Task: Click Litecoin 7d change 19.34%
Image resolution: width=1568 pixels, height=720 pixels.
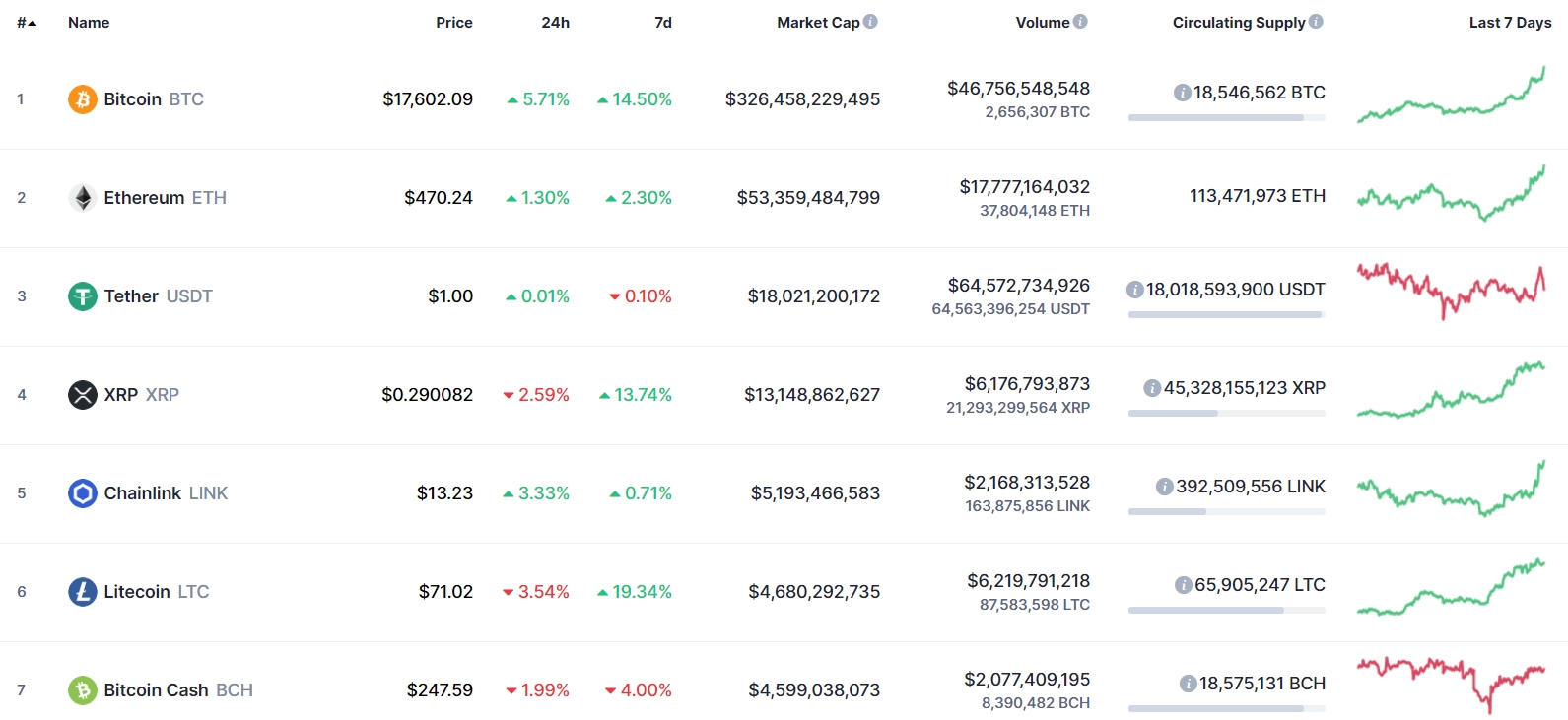Action: [x=635, y=592]
